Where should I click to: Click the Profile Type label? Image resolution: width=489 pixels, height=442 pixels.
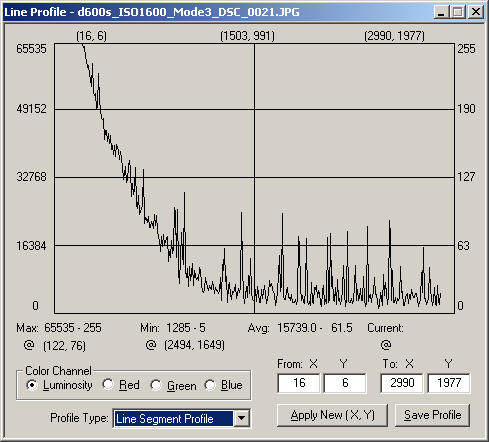79,418
